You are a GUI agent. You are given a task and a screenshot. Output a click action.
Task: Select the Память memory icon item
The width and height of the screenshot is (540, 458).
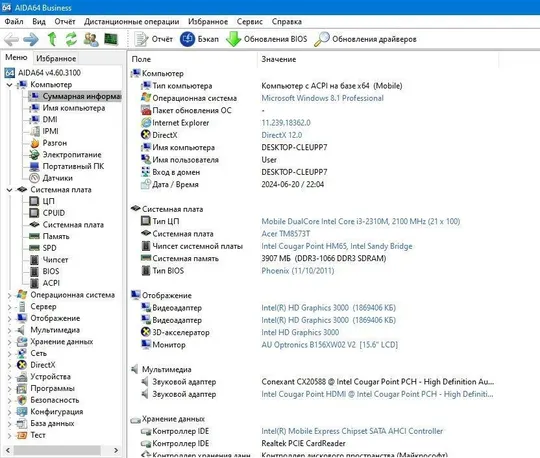(x=34, y=236)
